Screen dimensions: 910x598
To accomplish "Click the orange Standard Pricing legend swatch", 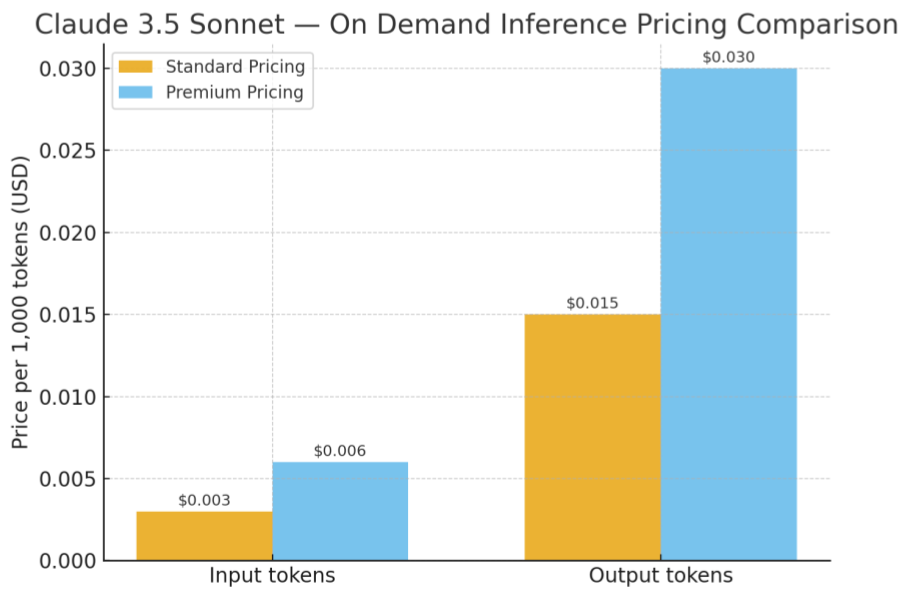I will click(136, 67).
